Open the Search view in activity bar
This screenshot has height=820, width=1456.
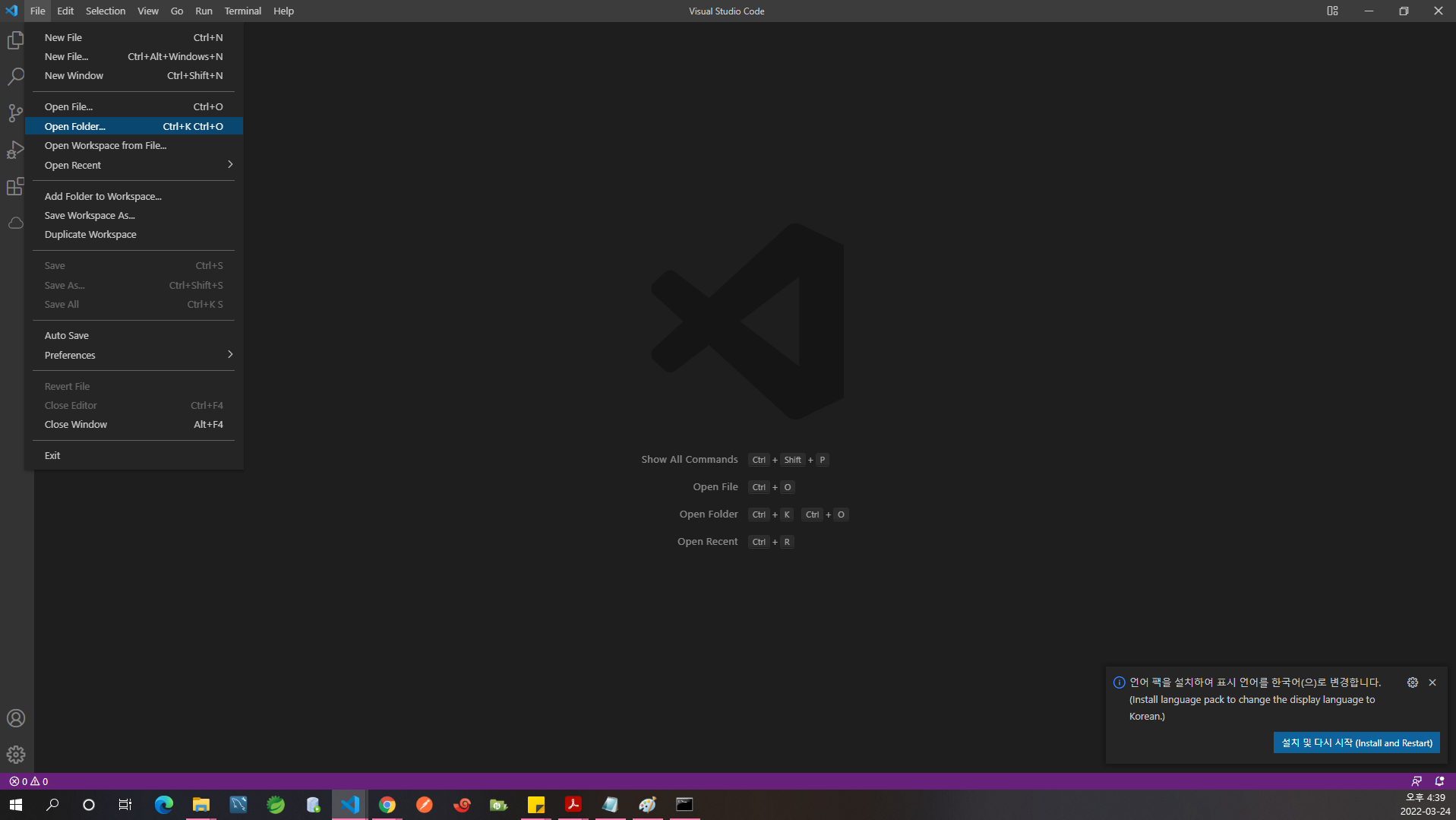click(x=16, y=77)
